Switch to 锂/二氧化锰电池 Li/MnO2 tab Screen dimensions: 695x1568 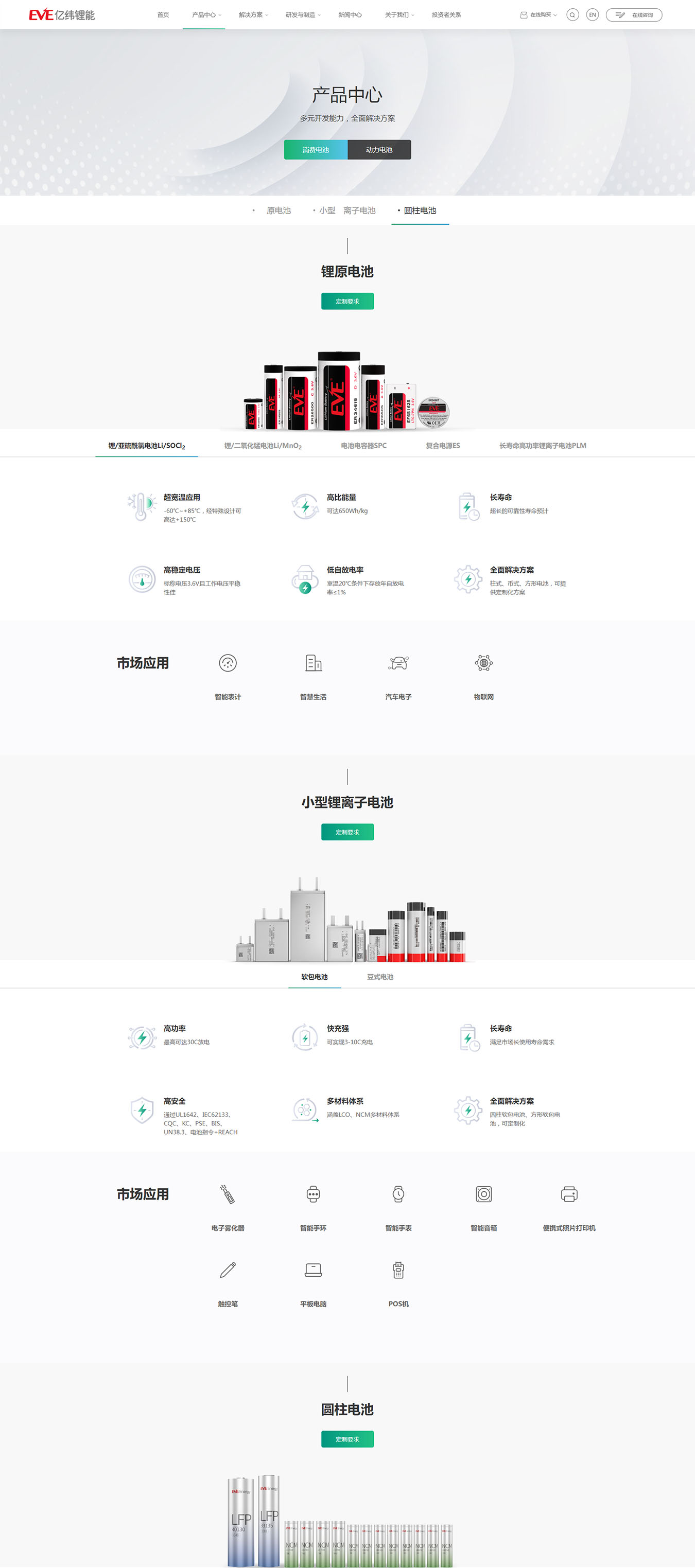[263, 446]
